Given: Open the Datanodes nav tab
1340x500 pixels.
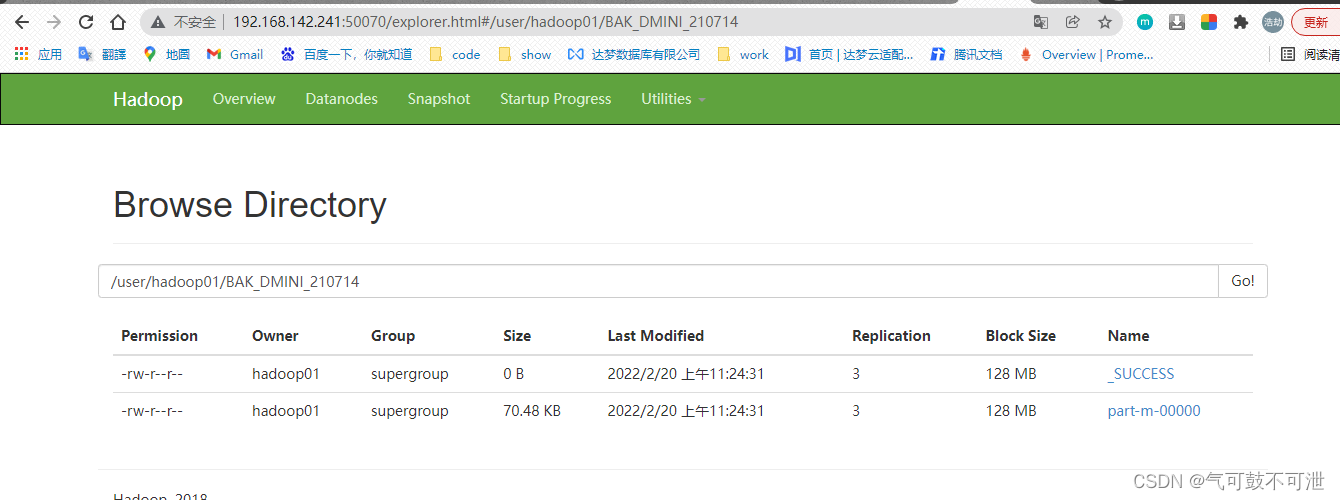Looking at the screenshot, I should click(x=342, y=99).
